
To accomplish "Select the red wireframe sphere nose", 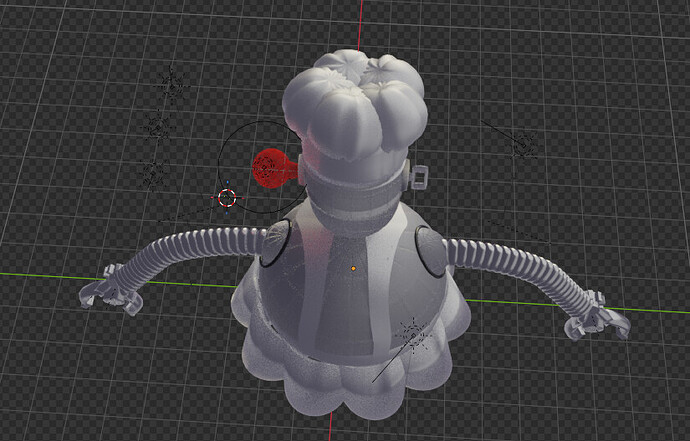I will [269, 169].
